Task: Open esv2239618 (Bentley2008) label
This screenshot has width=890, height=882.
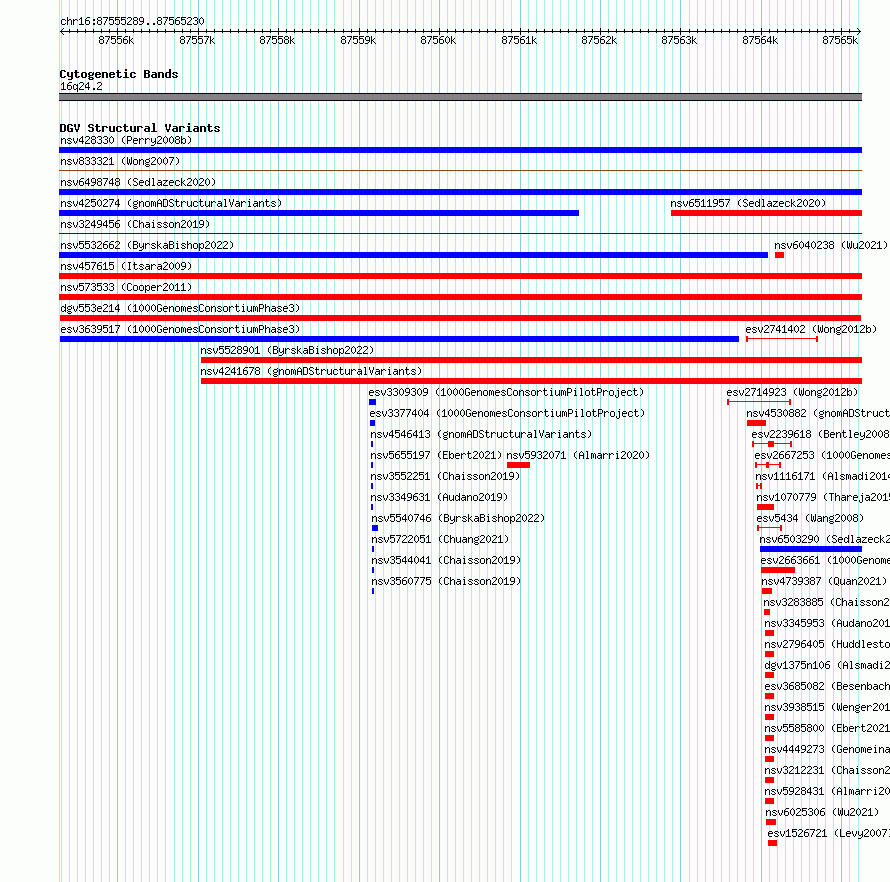Action: [821, 434]
